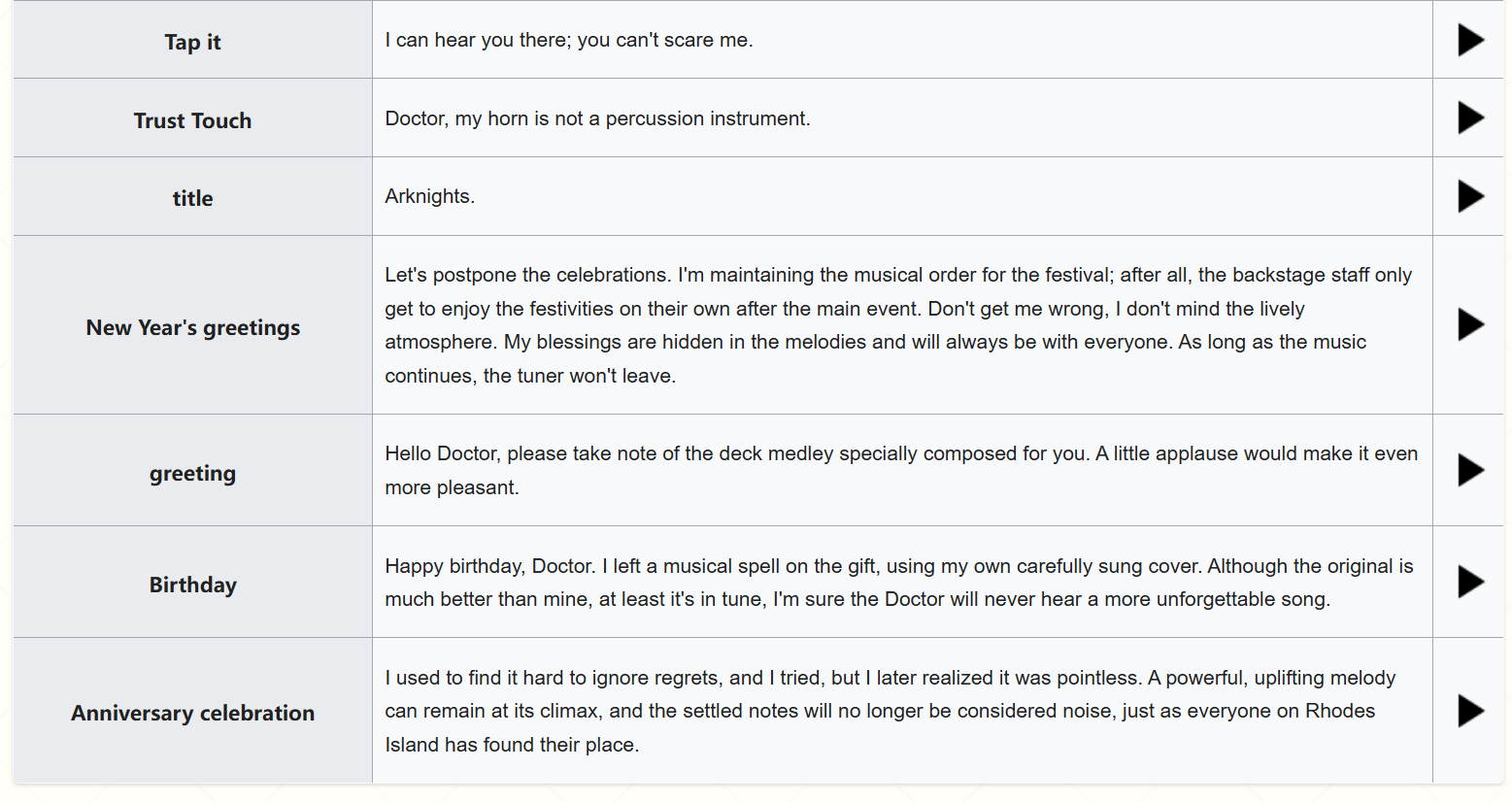This screenshot has height=803, width=1512.
Task: Click the "Hello Doctor" greeting dialogue
Action: 900,470
